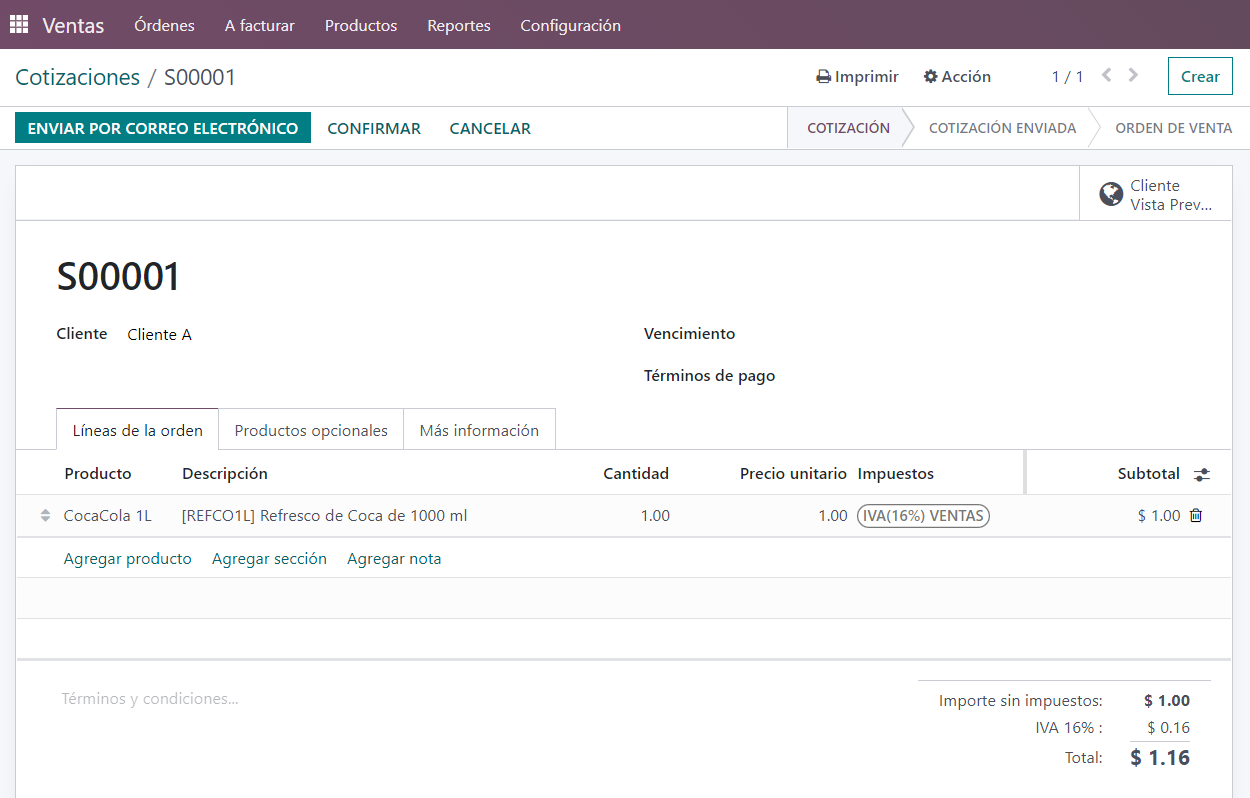Go to previous record arrow
Viewport: 1250px width, 798px height.
(1107, 75)
